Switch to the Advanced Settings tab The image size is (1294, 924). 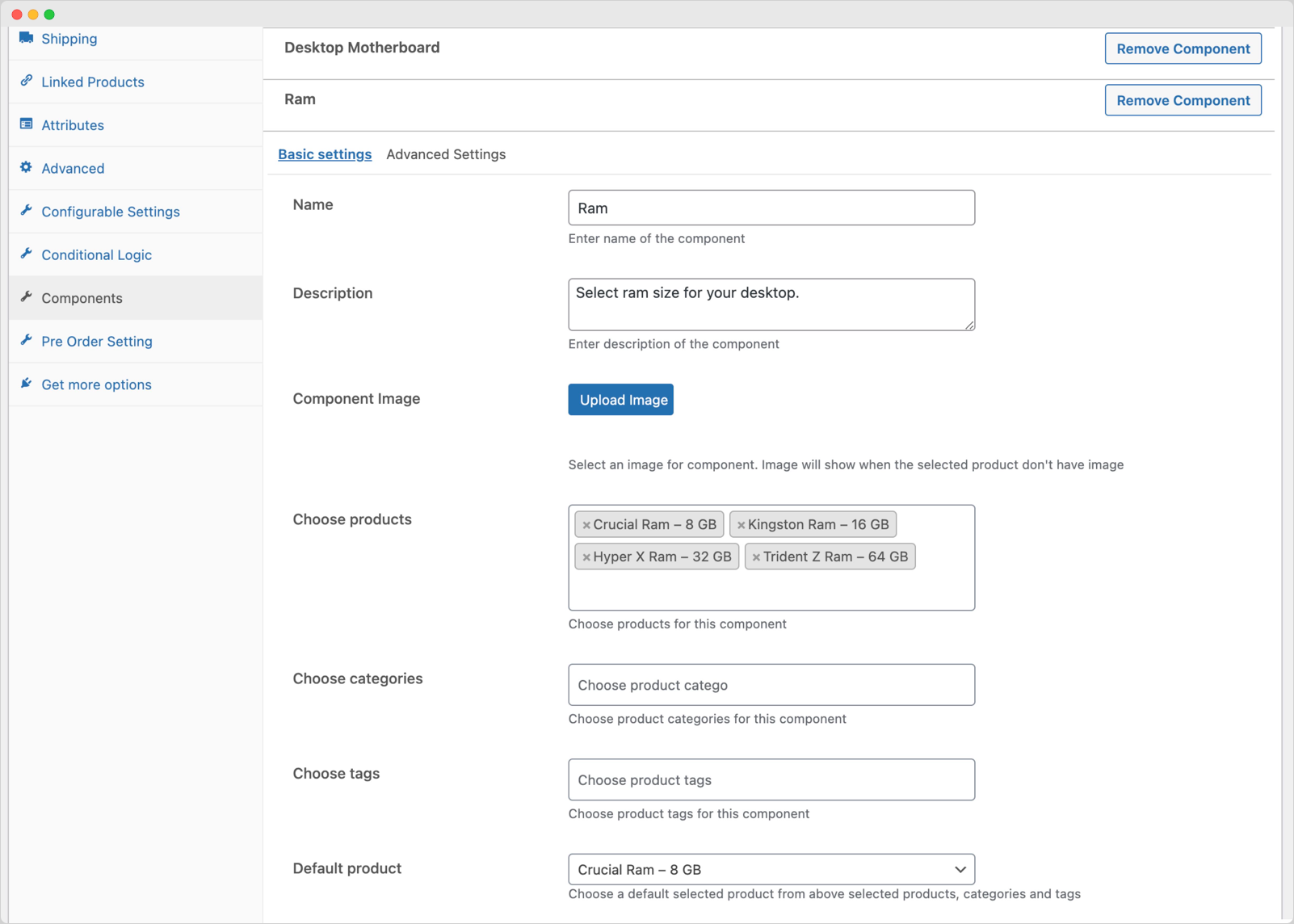point(446,154)
